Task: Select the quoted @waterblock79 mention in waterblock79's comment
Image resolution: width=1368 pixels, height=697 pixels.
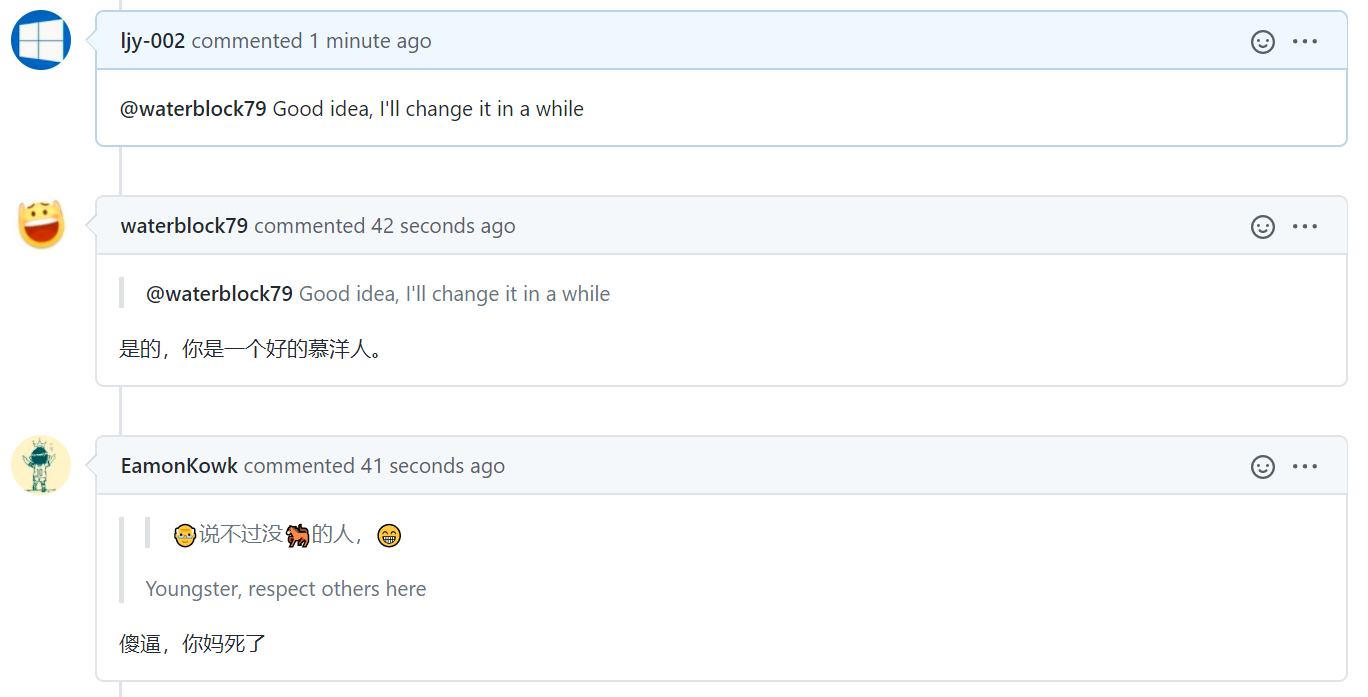Action: pyautogui.click(x=219, y=294)
